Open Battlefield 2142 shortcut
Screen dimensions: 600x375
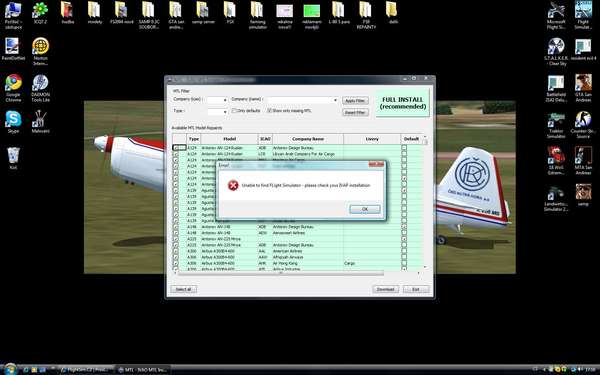556,88
